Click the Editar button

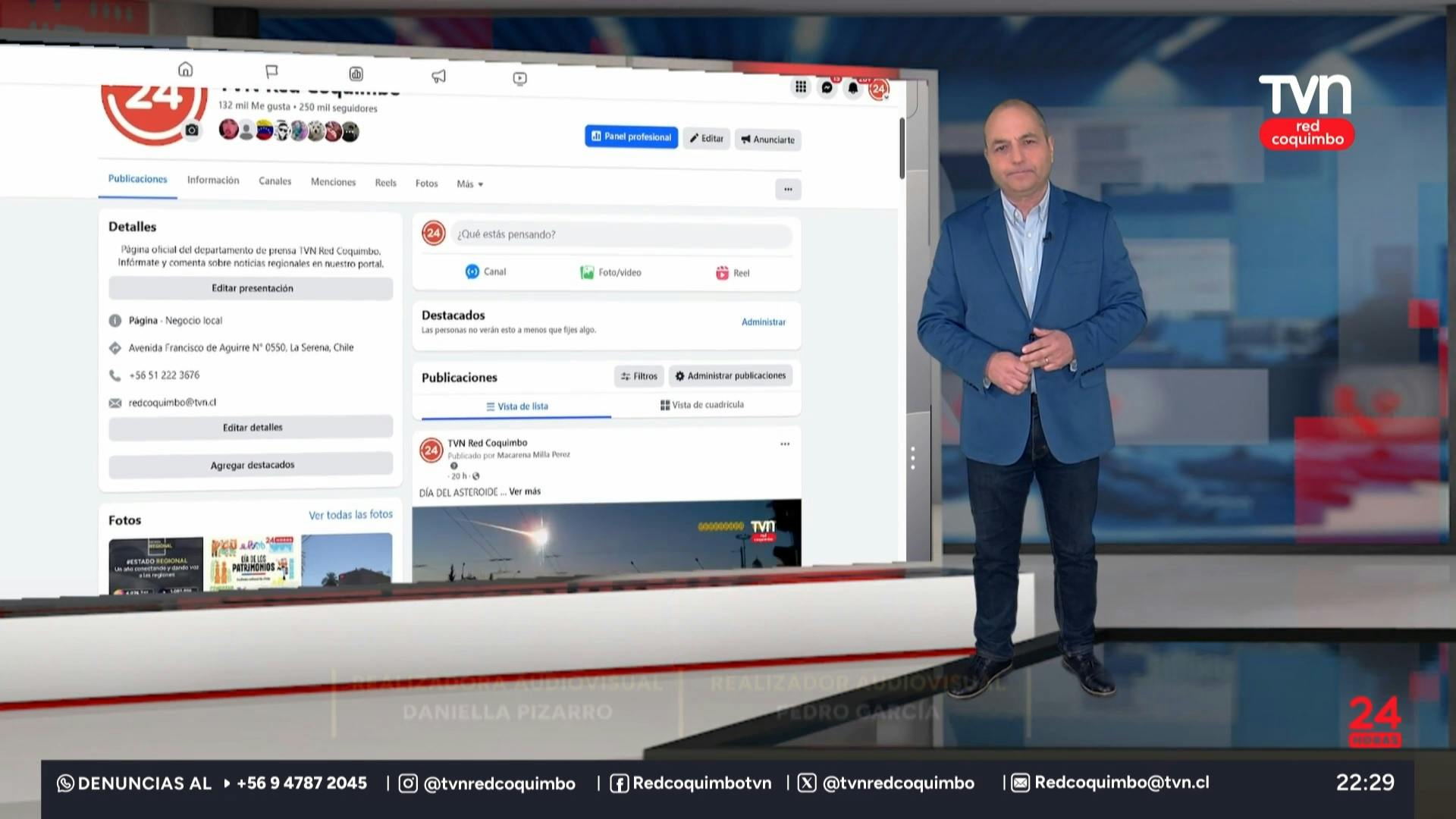coord(706,139)
